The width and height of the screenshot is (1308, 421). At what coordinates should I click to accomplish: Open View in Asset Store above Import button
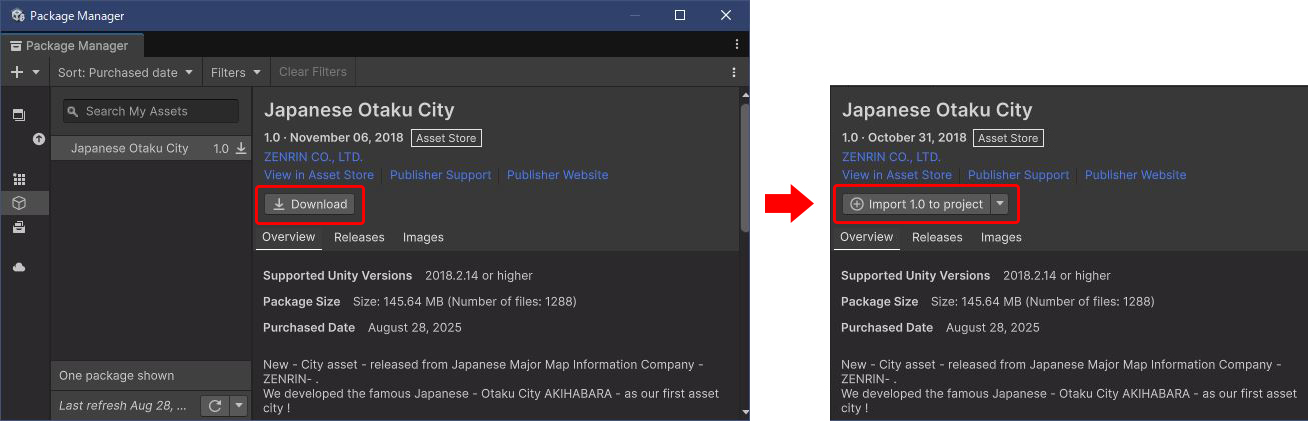point(897,175)
